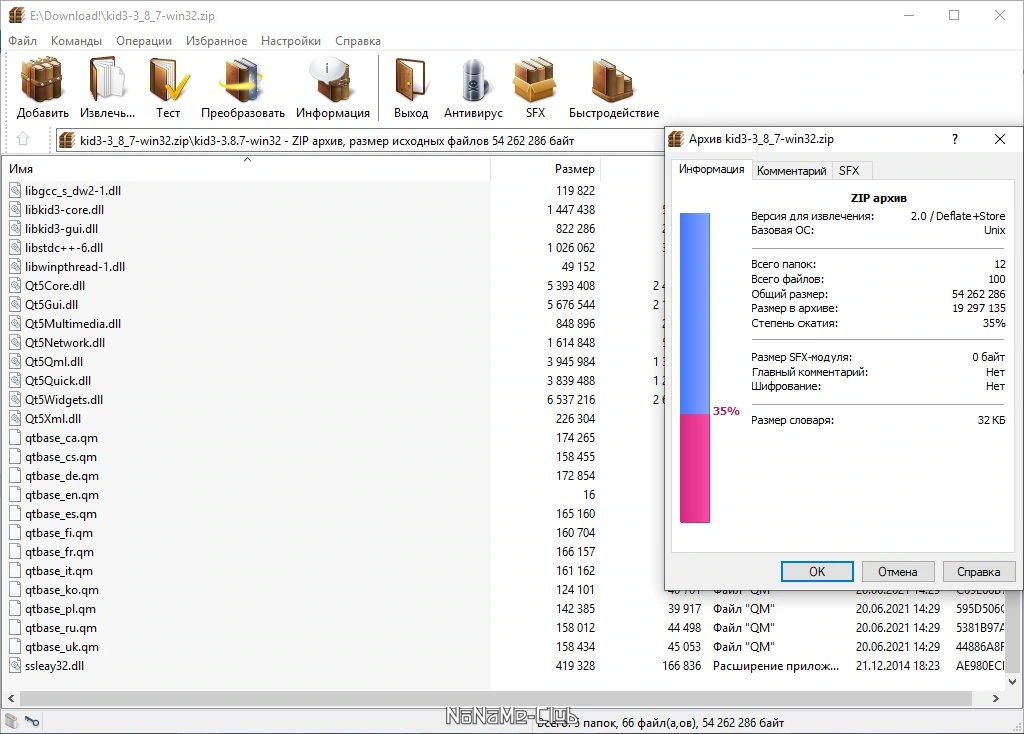1024x734 pixels.
Task: Click the Выход (Exit) toolbar icon
Action: 411,80
